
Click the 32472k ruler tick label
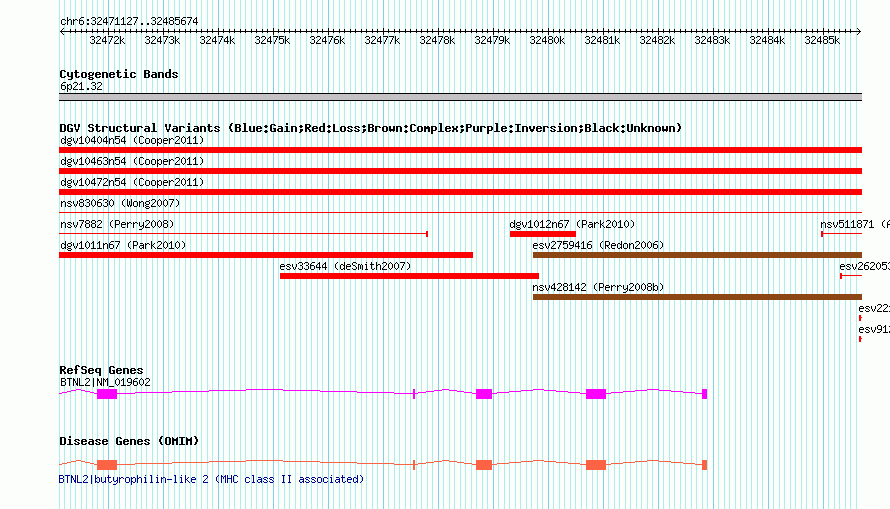click(x=107, y=40)
